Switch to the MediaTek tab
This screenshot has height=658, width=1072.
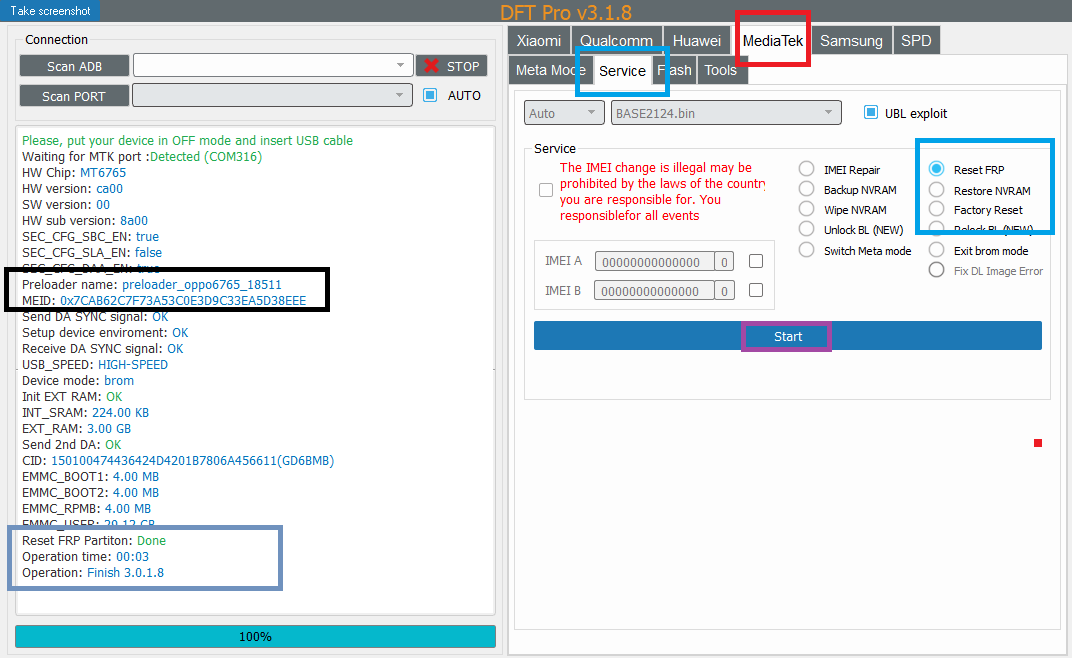coord(773,40)
